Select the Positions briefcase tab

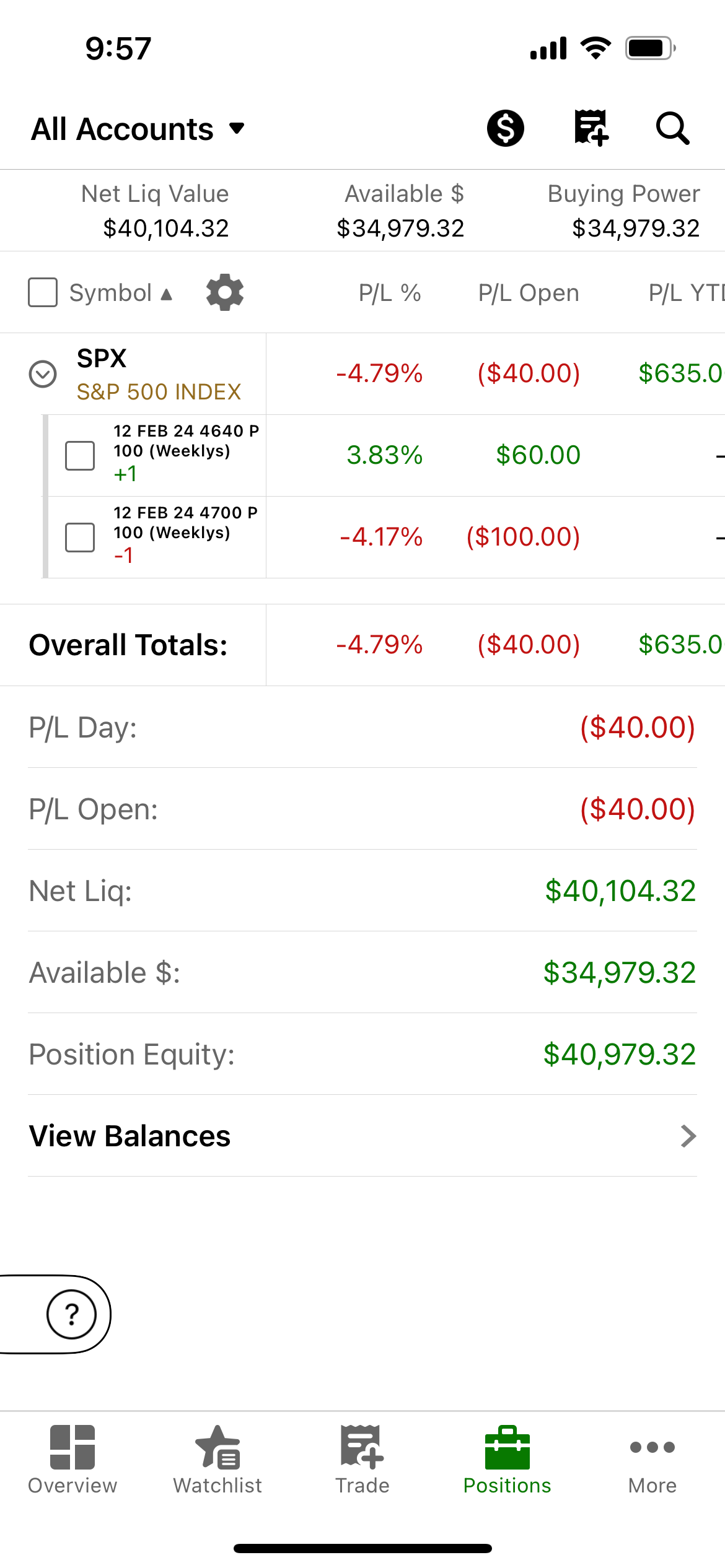(507, 1459)
